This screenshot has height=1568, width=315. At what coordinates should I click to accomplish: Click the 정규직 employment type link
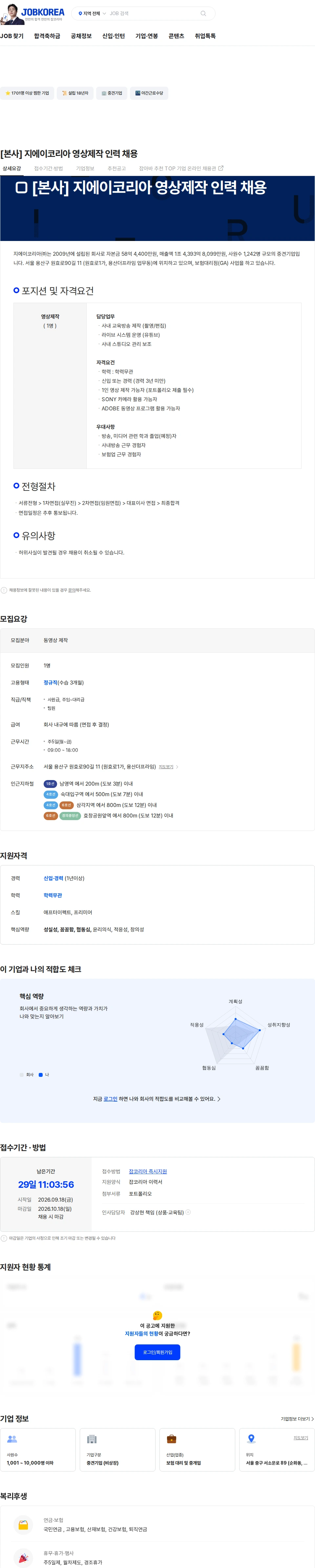pyautogui.click(x=50, y=682)
